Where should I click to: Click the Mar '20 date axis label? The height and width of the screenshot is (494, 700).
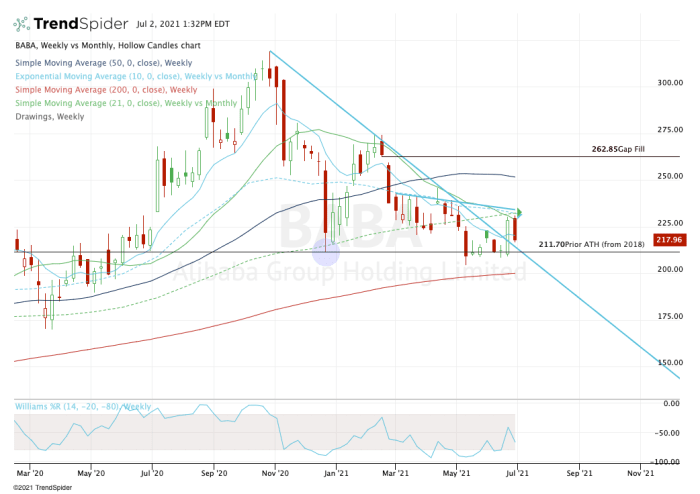pyautogui.click(x=30, y=473)
